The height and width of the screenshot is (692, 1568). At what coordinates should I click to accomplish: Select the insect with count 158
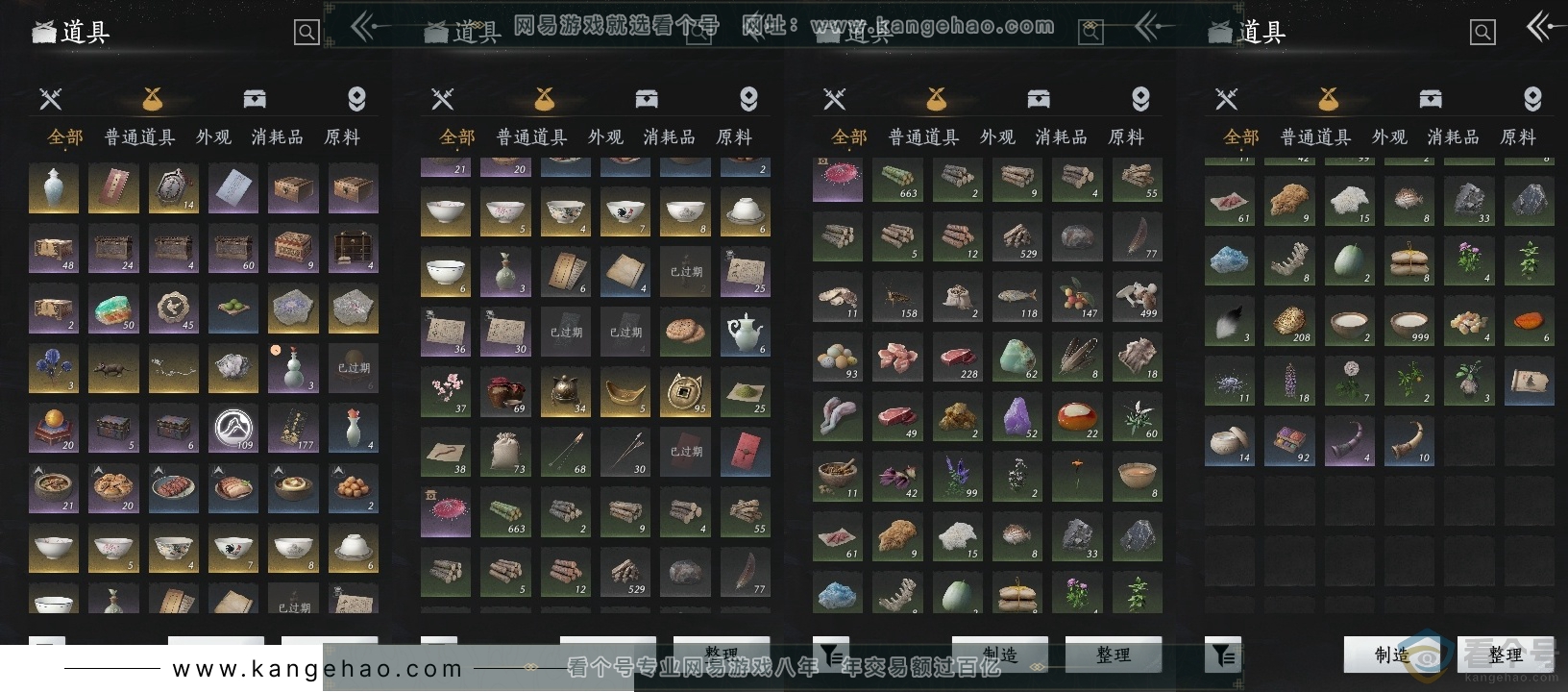(x=897, y=296)
